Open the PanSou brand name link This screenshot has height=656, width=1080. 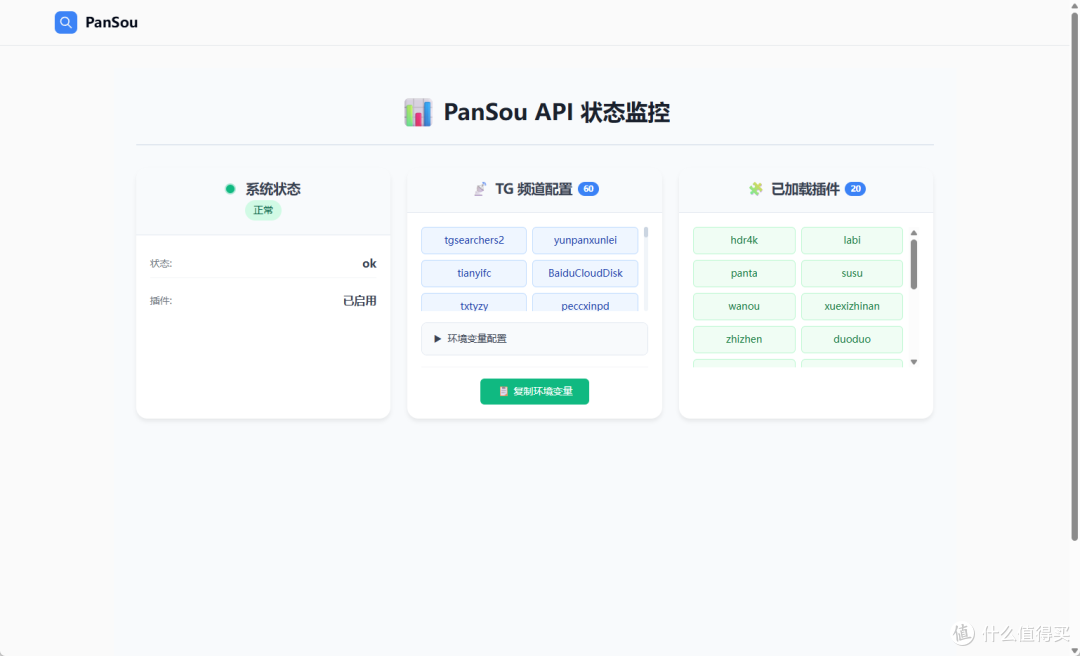112,23
